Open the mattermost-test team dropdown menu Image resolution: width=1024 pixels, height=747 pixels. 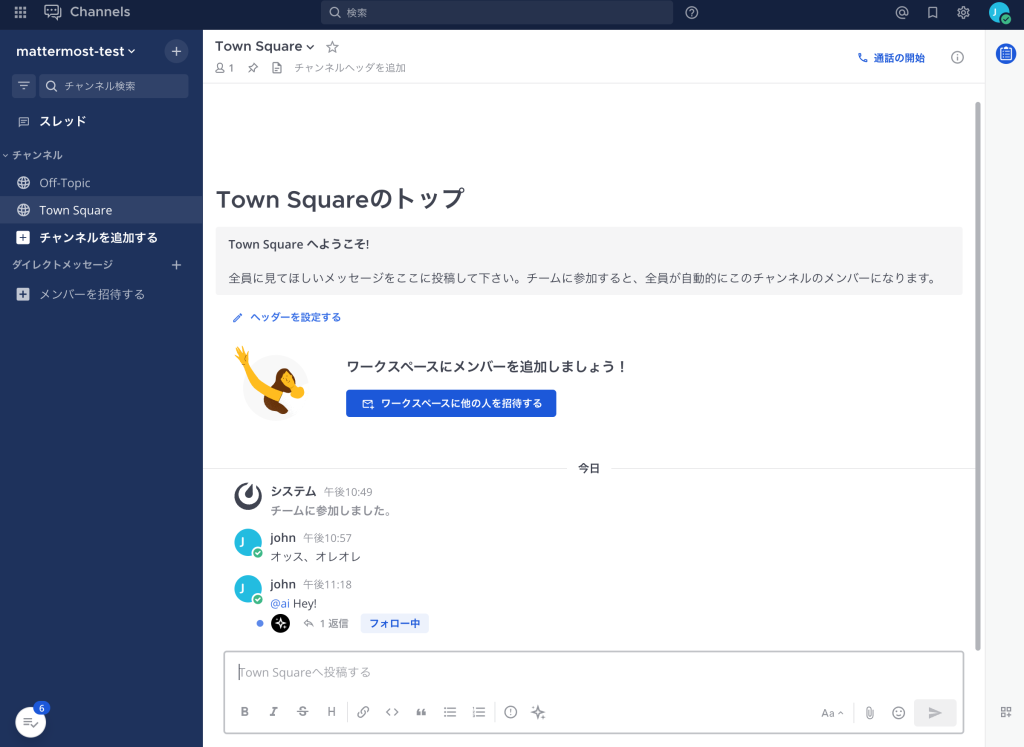click(76, 51)
